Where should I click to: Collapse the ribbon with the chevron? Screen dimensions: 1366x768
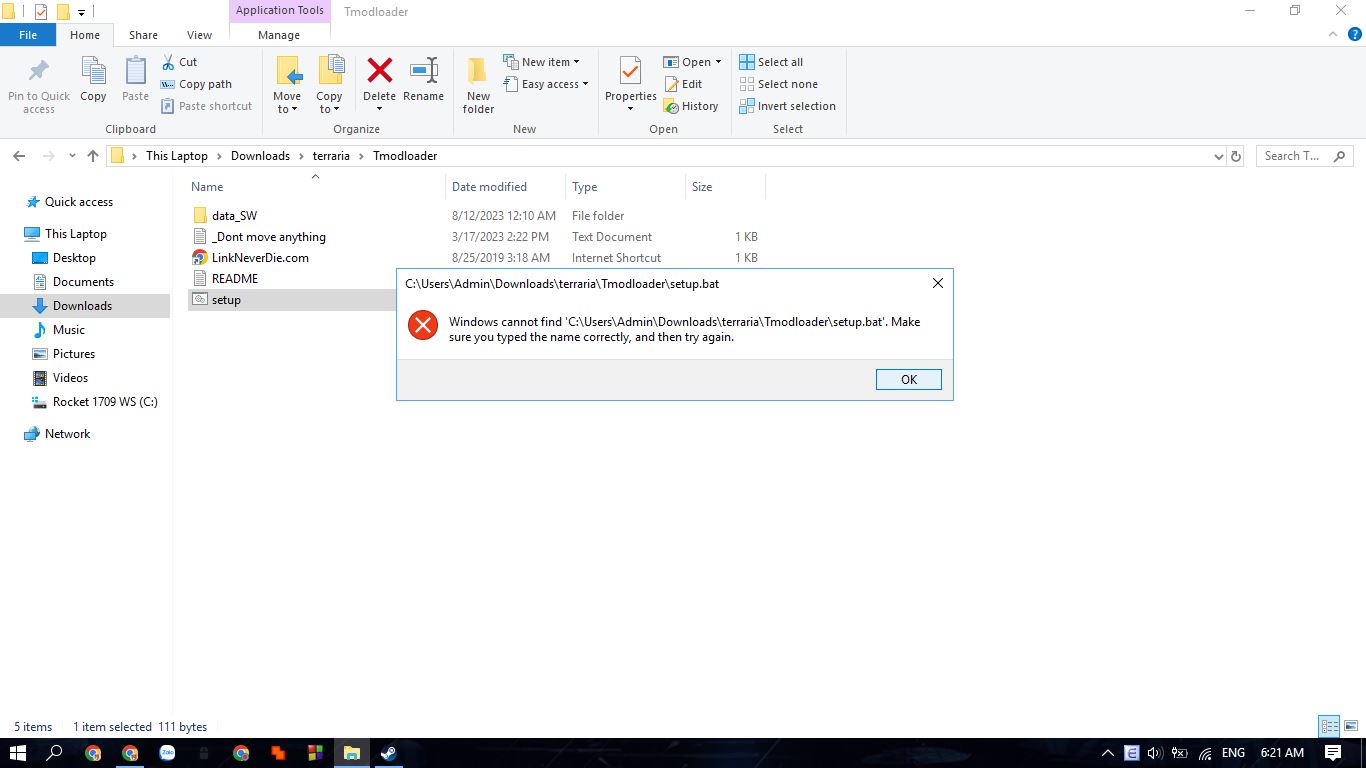1332,33
